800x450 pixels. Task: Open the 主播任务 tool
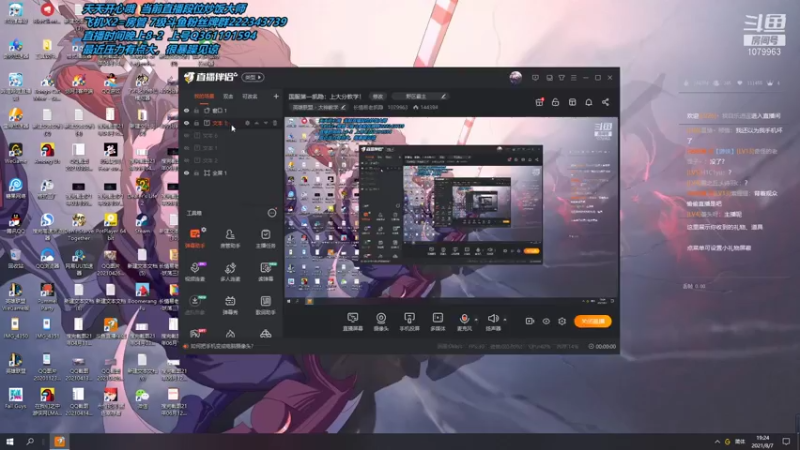point(265,238)
